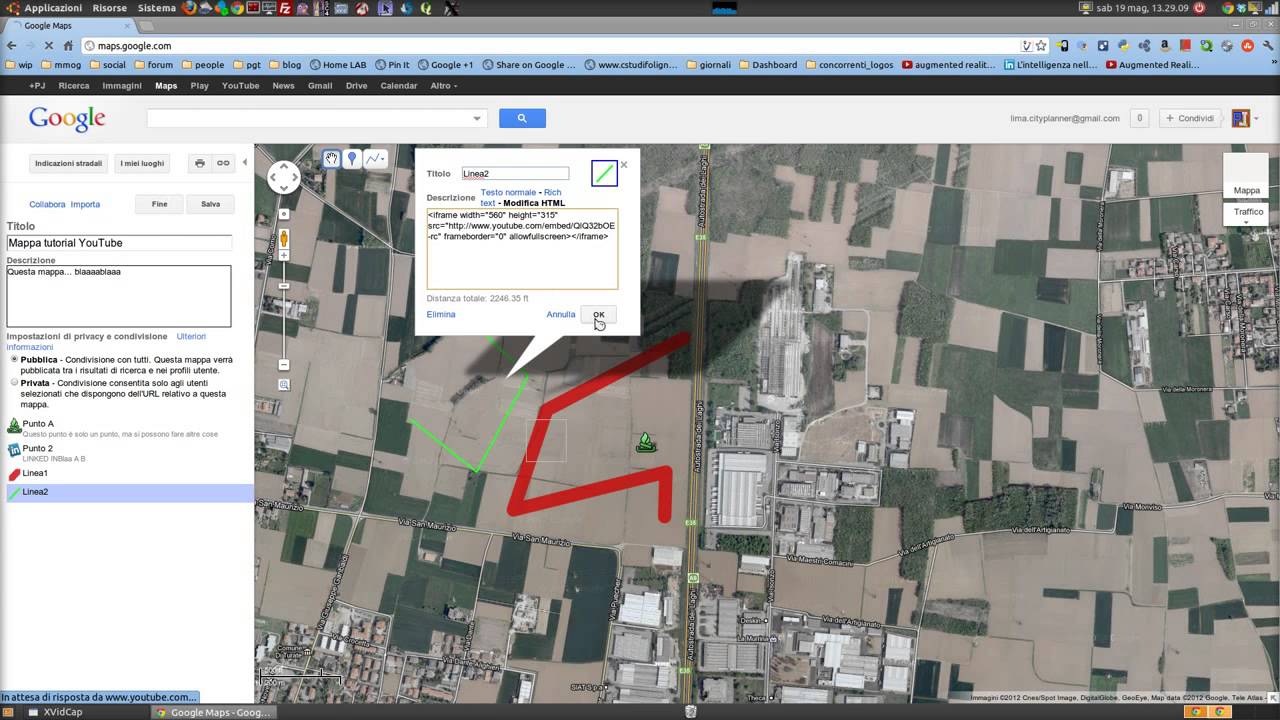Viewport: 1280px width, 720px height.
Task: Click the zoom out minus button
Action: tap(284, 365)
